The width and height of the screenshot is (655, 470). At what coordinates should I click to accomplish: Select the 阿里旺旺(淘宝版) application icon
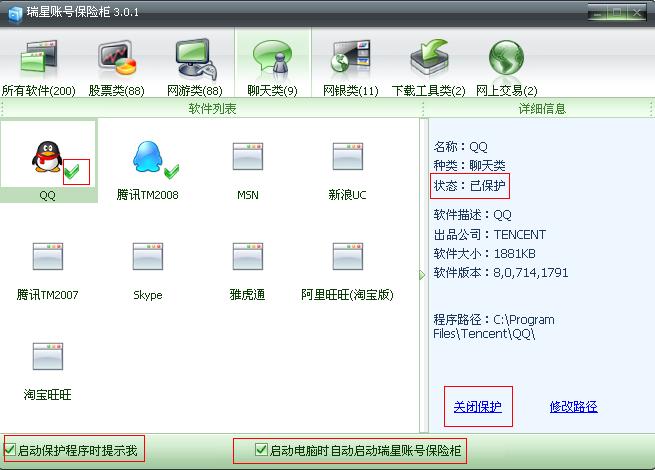(x=348, y=256)
